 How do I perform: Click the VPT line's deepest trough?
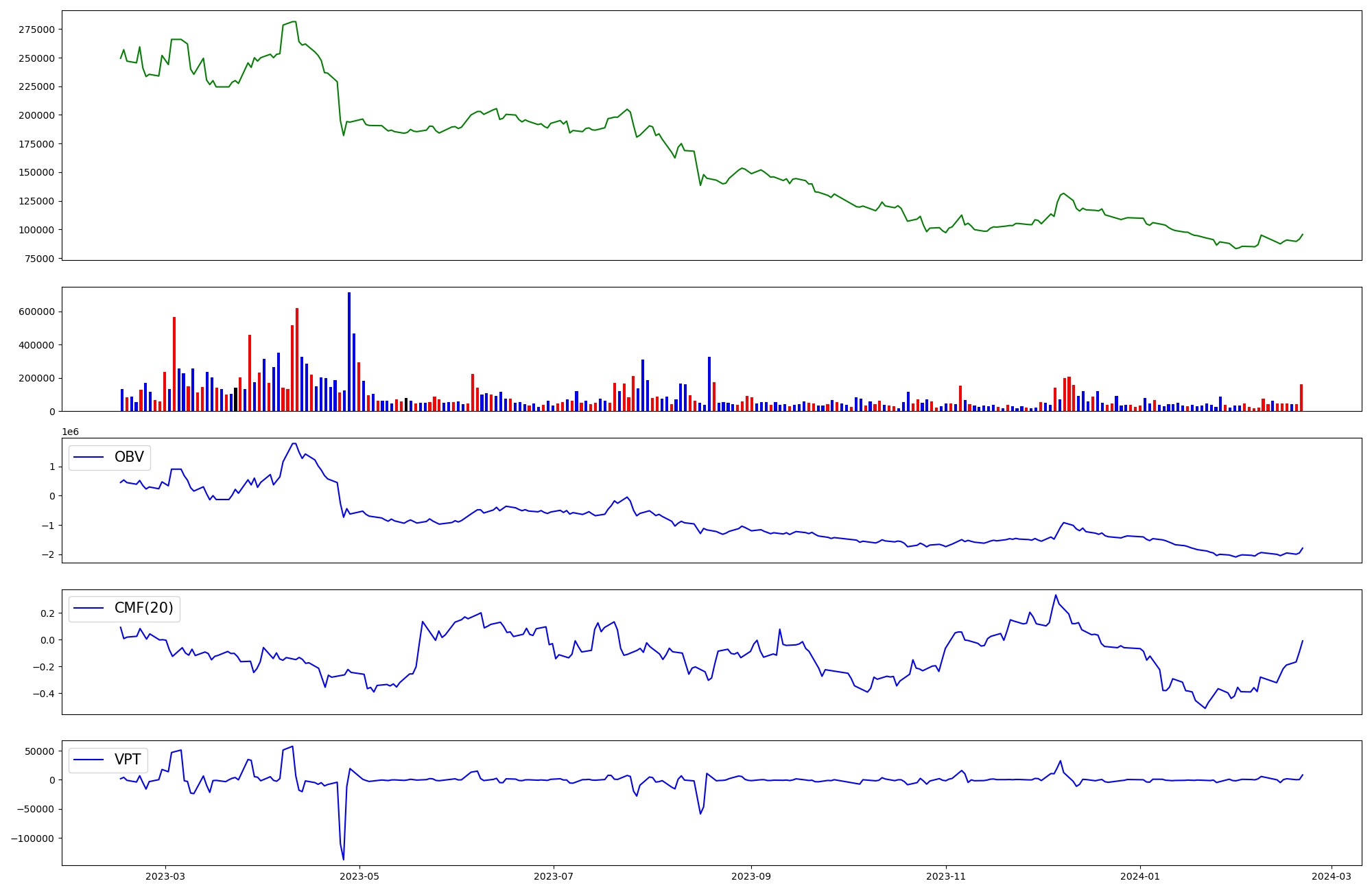click(344, 859)
